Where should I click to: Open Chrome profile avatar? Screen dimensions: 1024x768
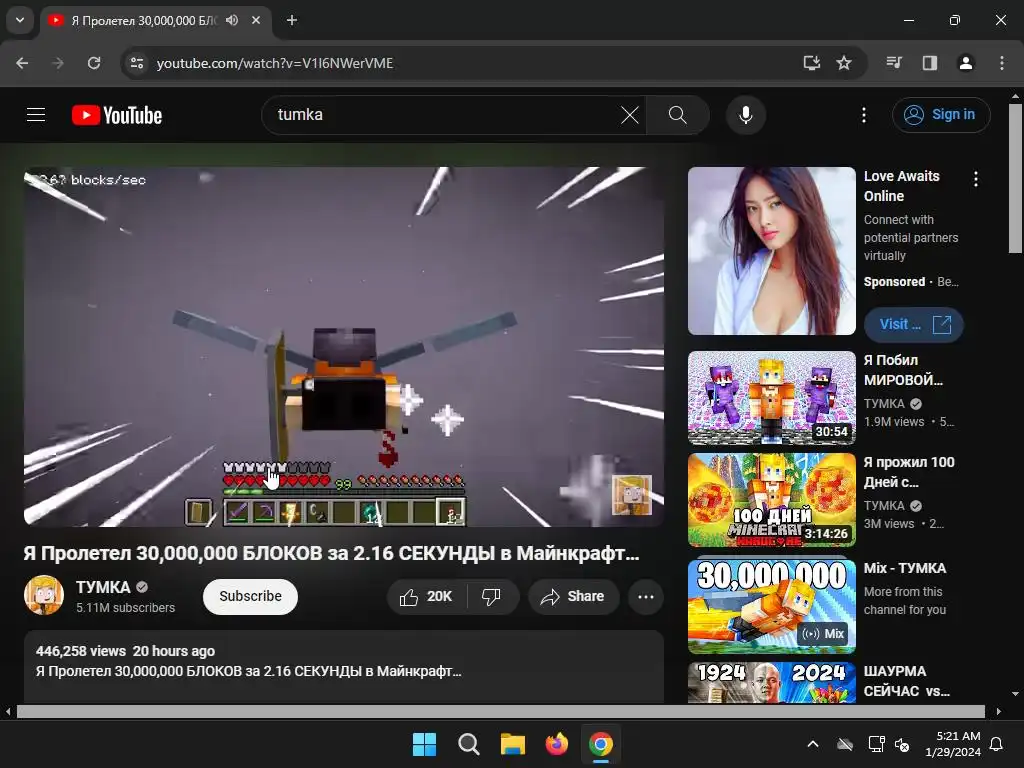click(x=965, y=63)
